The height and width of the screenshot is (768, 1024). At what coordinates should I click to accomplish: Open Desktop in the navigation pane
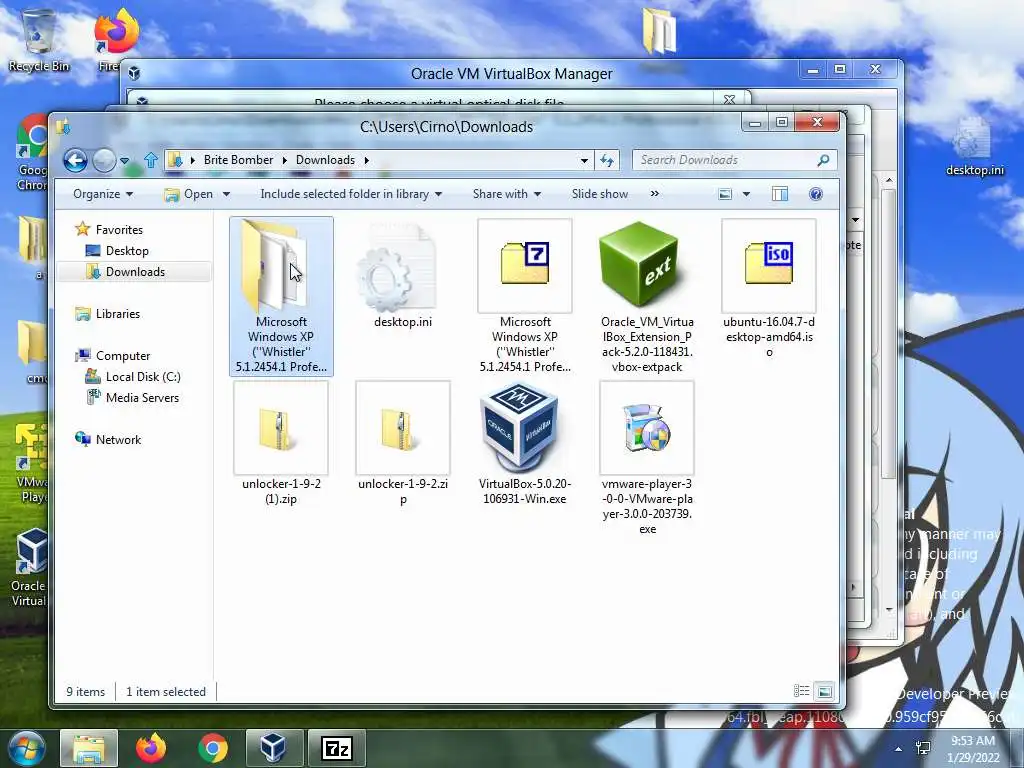(127, 251)
